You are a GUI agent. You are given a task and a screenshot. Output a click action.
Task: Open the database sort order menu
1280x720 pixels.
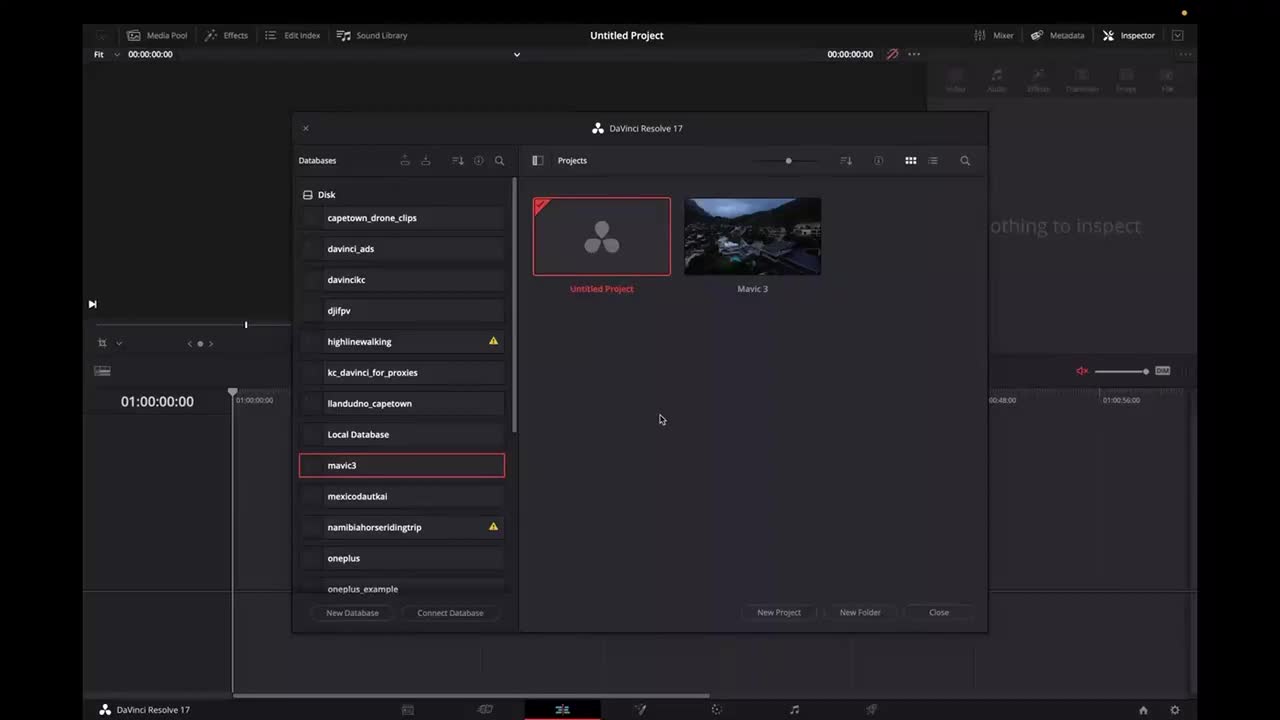(x=458, y=160)
